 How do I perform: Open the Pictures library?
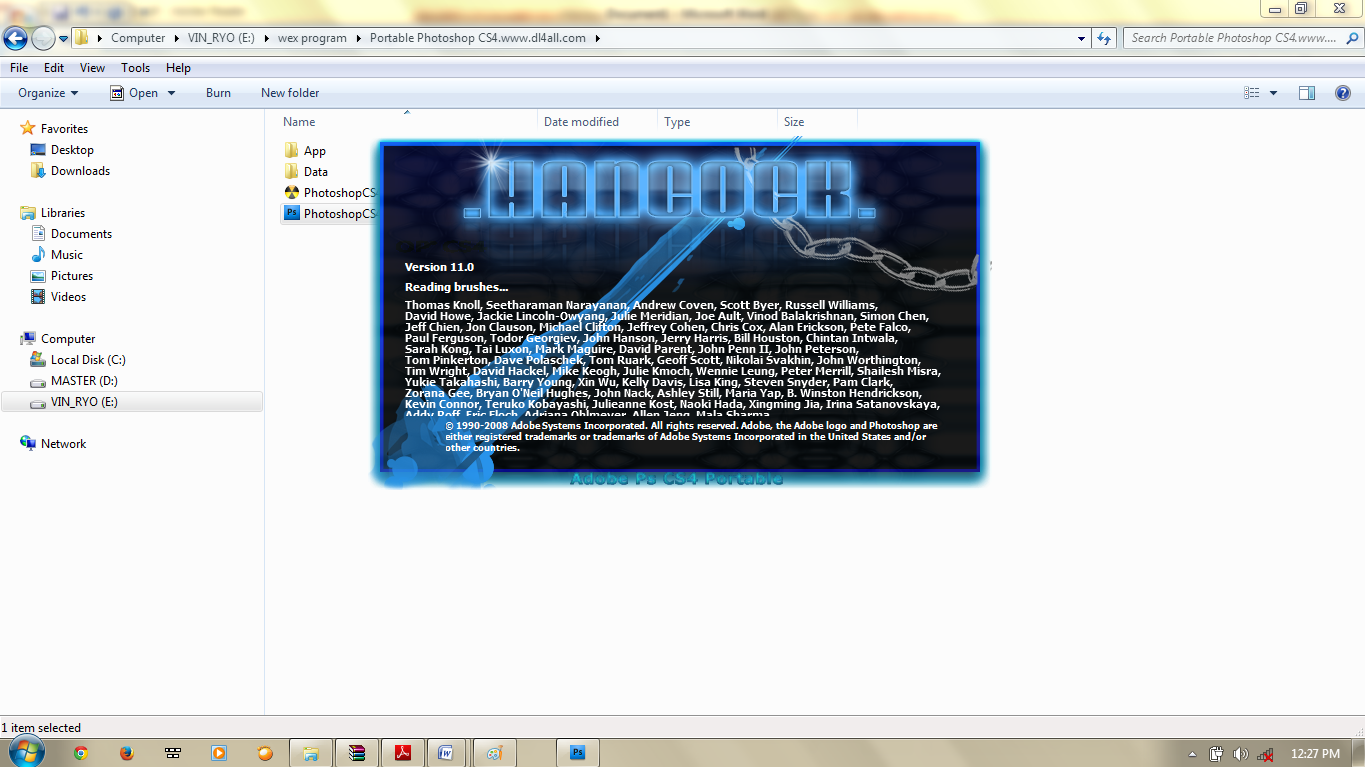point(72,276)
